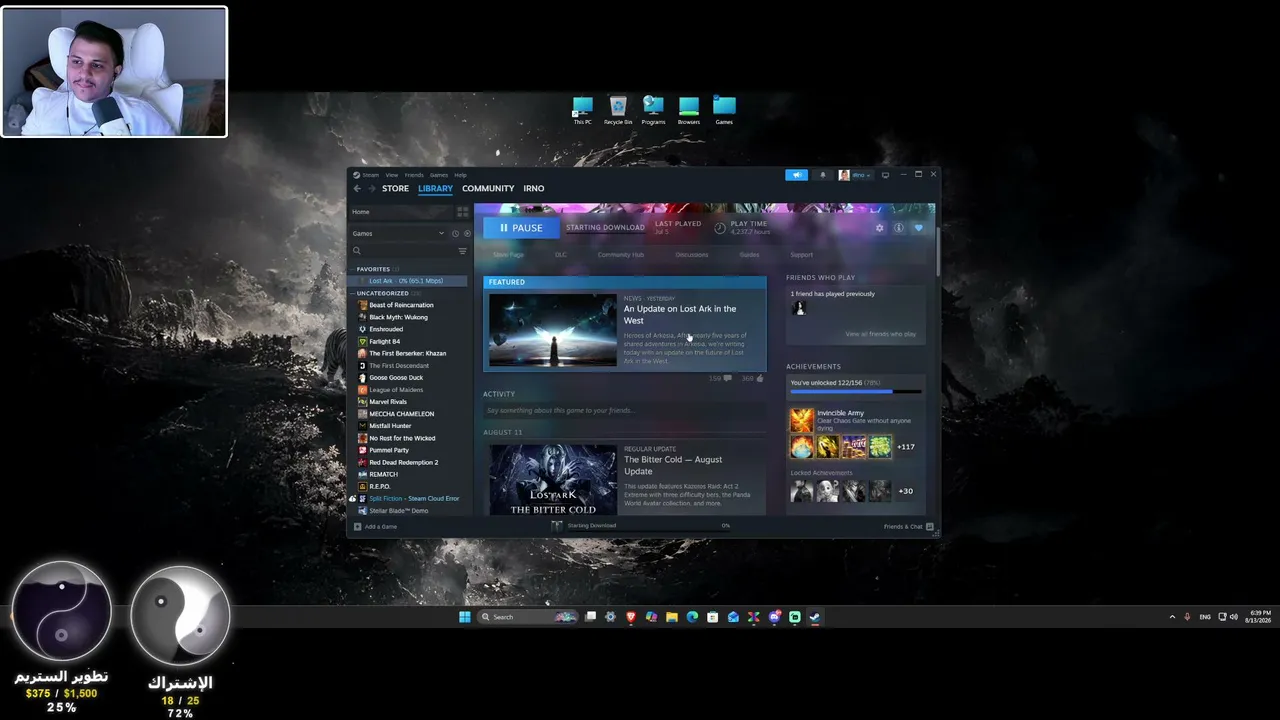Open the library advanced filter icon
The height and width of the screenshot is (720, 1280).
(462, 251)
